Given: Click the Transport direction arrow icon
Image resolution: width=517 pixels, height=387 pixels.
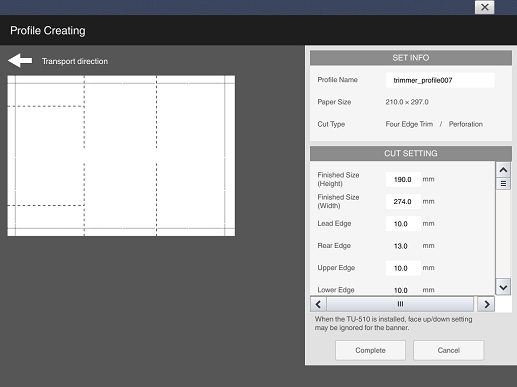Looking at the screenshot, I should pos(20,61).
